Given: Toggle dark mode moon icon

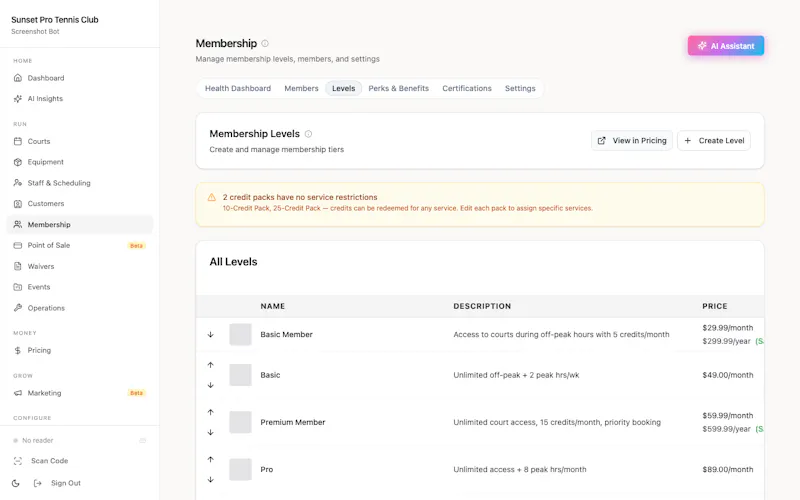Looking at the screenshot, I should [16, 483].
